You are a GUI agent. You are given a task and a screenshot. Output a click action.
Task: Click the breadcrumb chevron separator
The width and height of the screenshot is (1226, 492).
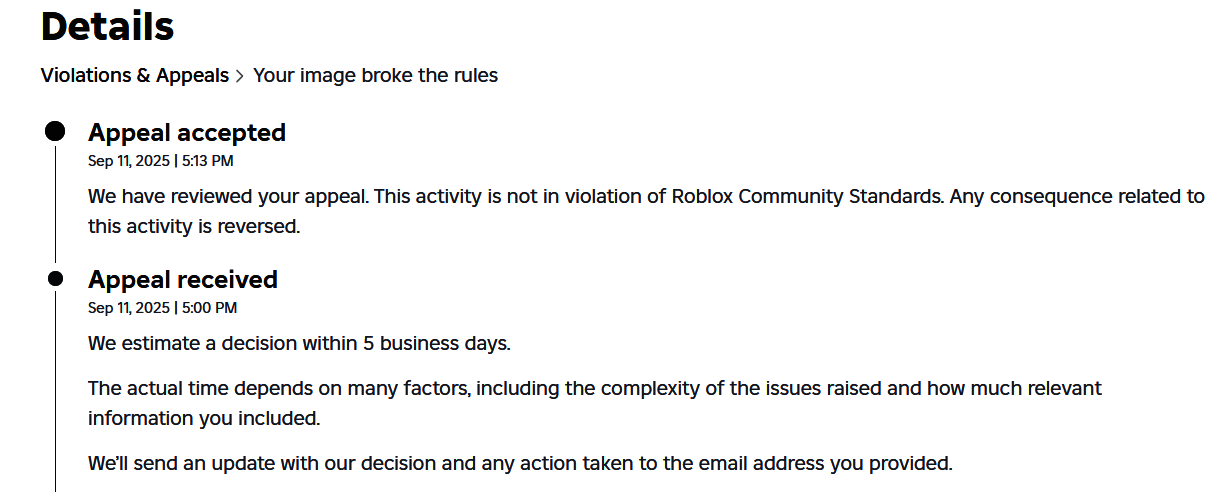240,76
